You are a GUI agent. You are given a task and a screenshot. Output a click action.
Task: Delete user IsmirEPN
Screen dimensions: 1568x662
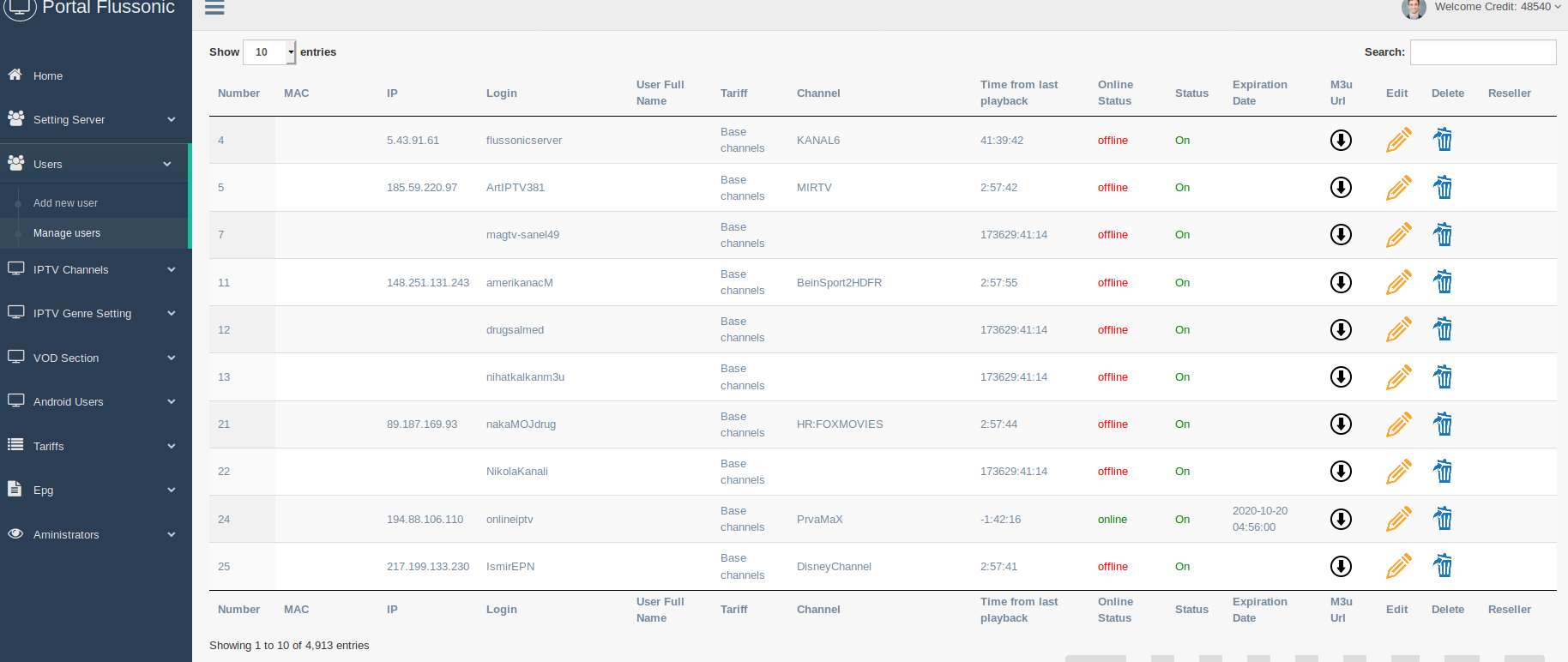[1443, 565]
